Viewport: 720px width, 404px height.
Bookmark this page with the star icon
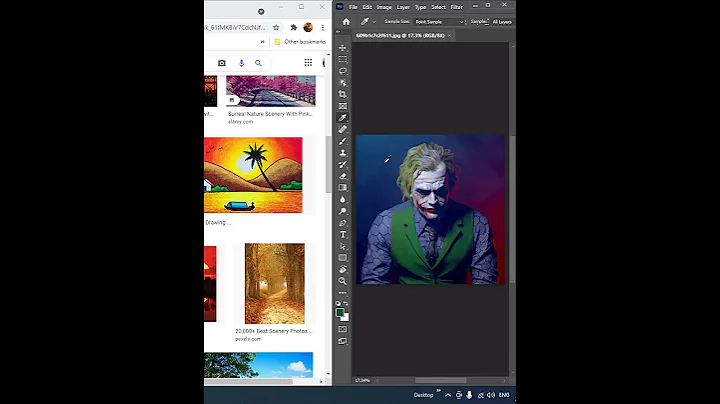276,28
